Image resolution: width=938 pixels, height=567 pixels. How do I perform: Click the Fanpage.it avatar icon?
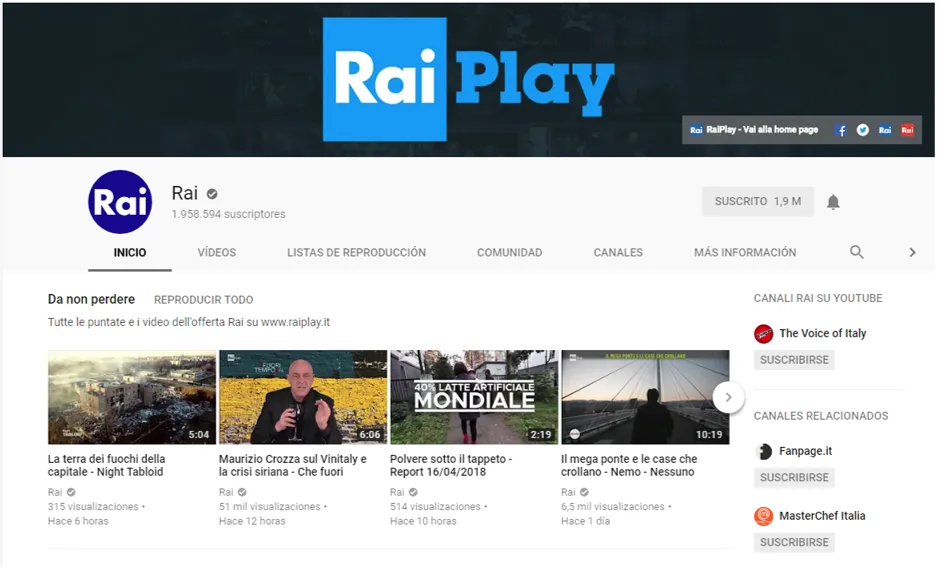[x=763, y=451]
